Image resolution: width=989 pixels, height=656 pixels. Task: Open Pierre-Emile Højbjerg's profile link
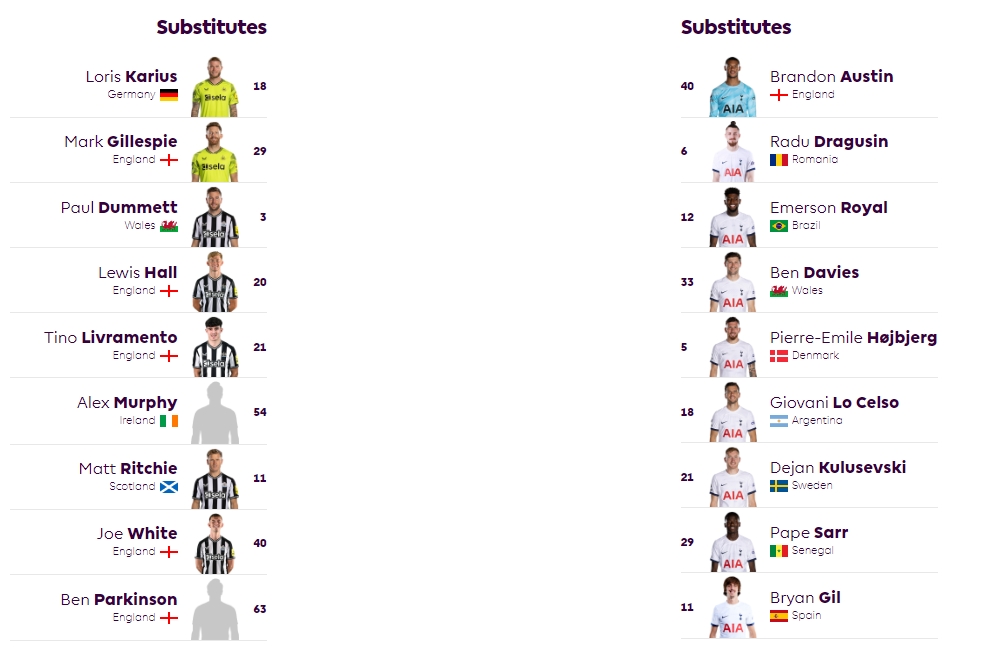click(853, 337)
